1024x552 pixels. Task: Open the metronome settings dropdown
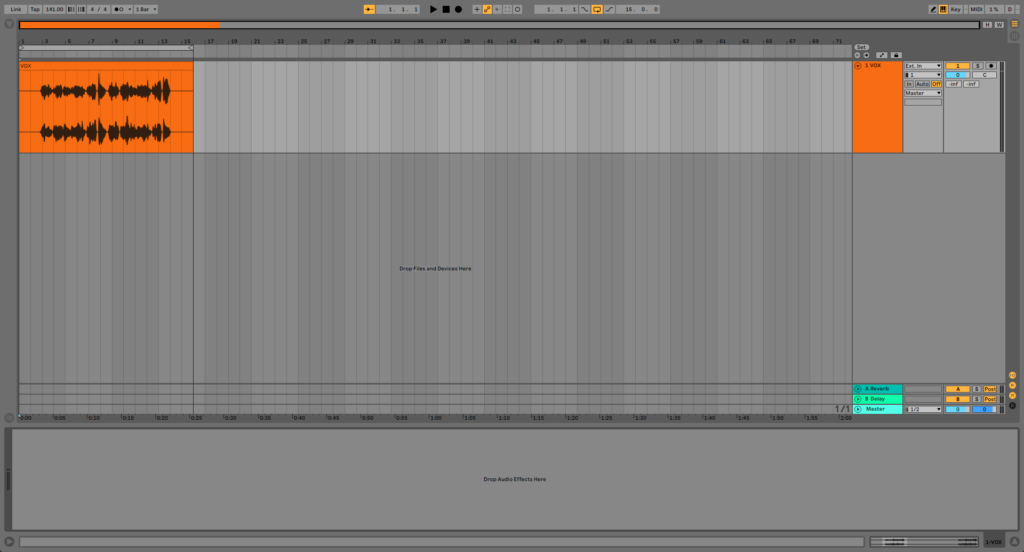click(129, 9)
